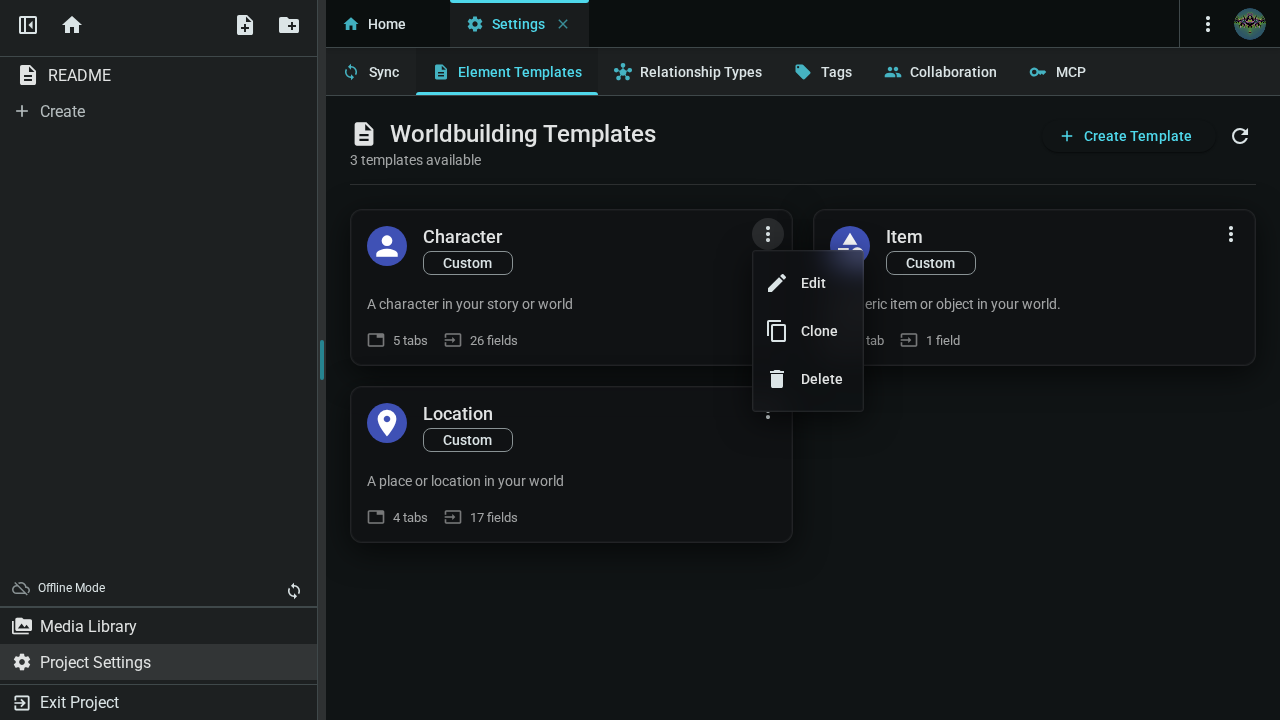The width and height of the screenshot is (1280, 720).
Task: Click the add project icon in top bar
Action: tap(288, 25)
